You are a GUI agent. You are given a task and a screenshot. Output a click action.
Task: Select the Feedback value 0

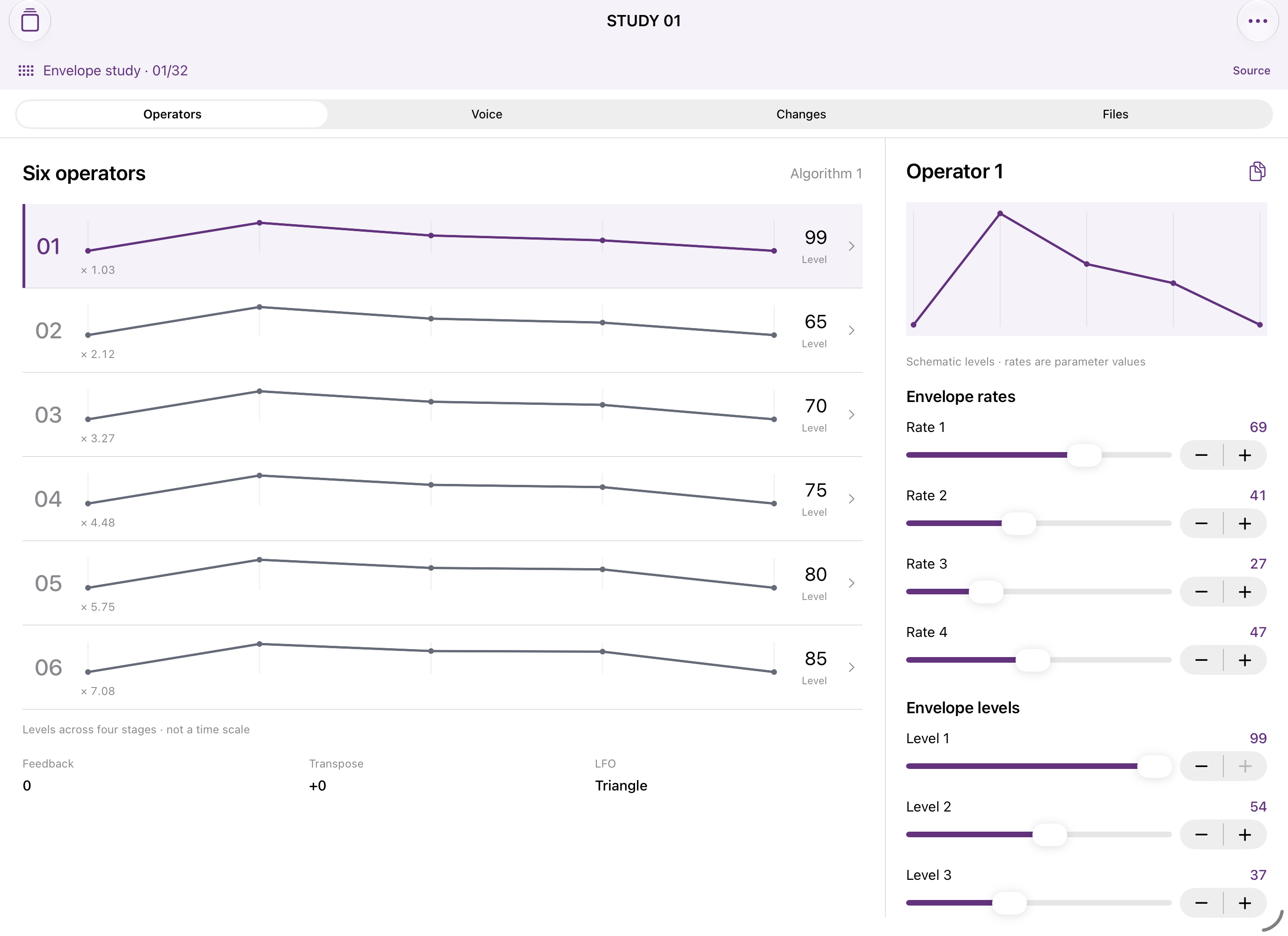point(27,785)
